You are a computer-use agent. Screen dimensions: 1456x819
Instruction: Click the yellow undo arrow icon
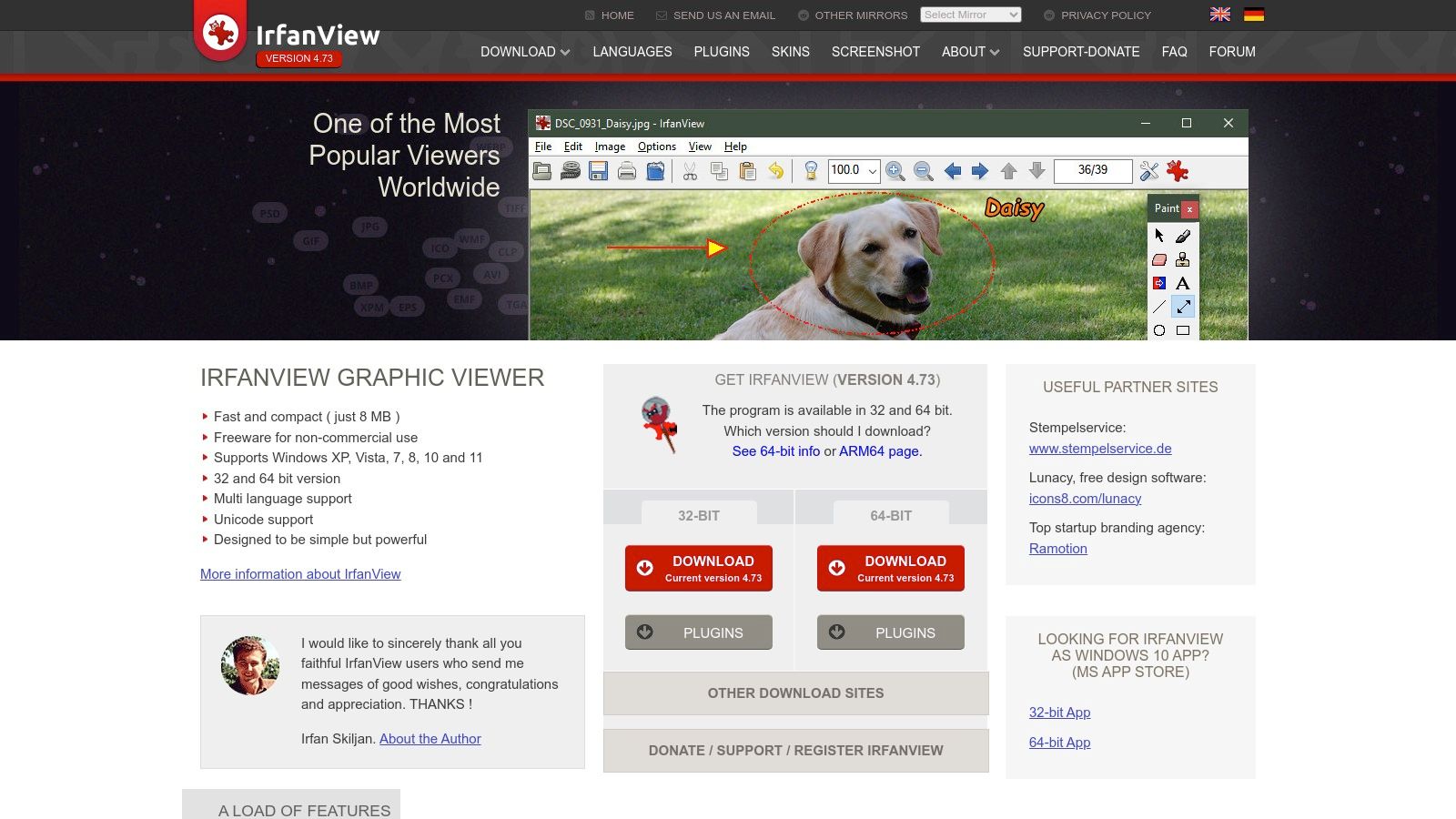coord(775,171)
